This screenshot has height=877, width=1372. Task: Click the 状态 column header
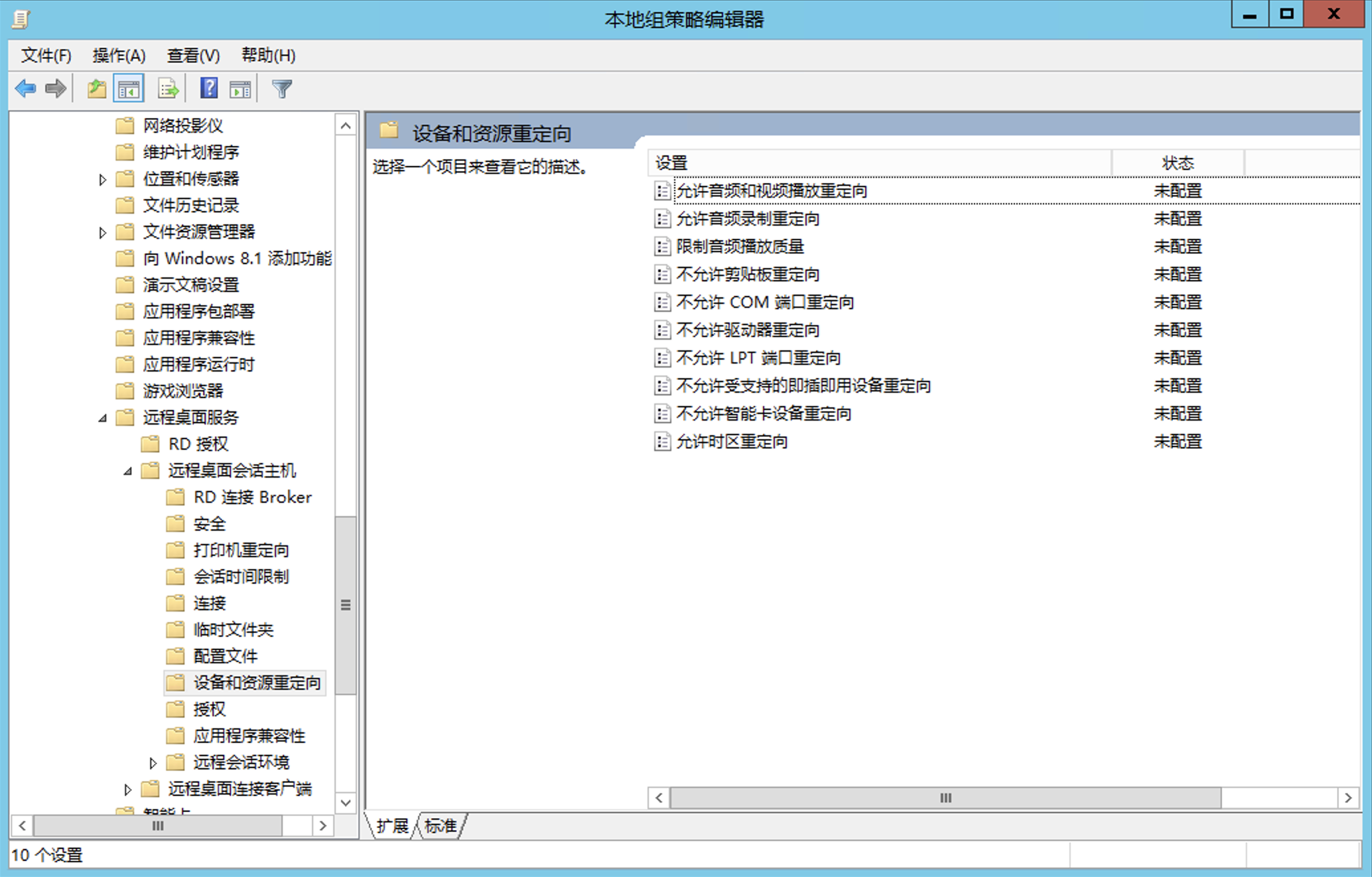point(1178,163)
